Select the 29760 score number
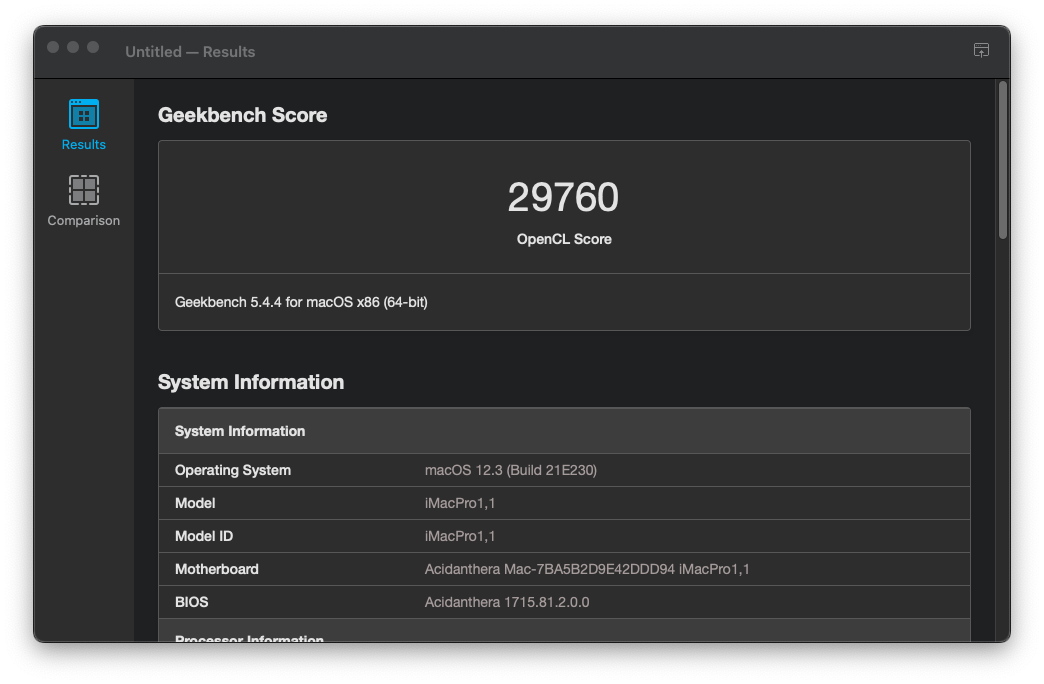 563,198
